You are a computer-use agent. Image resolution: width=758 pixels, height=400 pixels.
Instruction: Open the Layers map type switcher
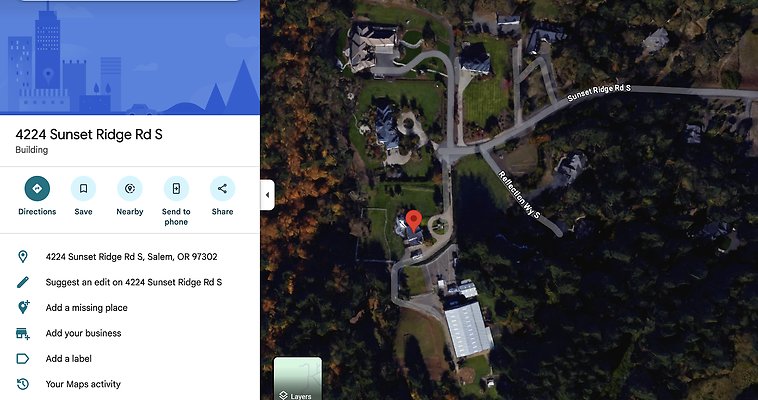pyautogui.click(x=298, y=379)
